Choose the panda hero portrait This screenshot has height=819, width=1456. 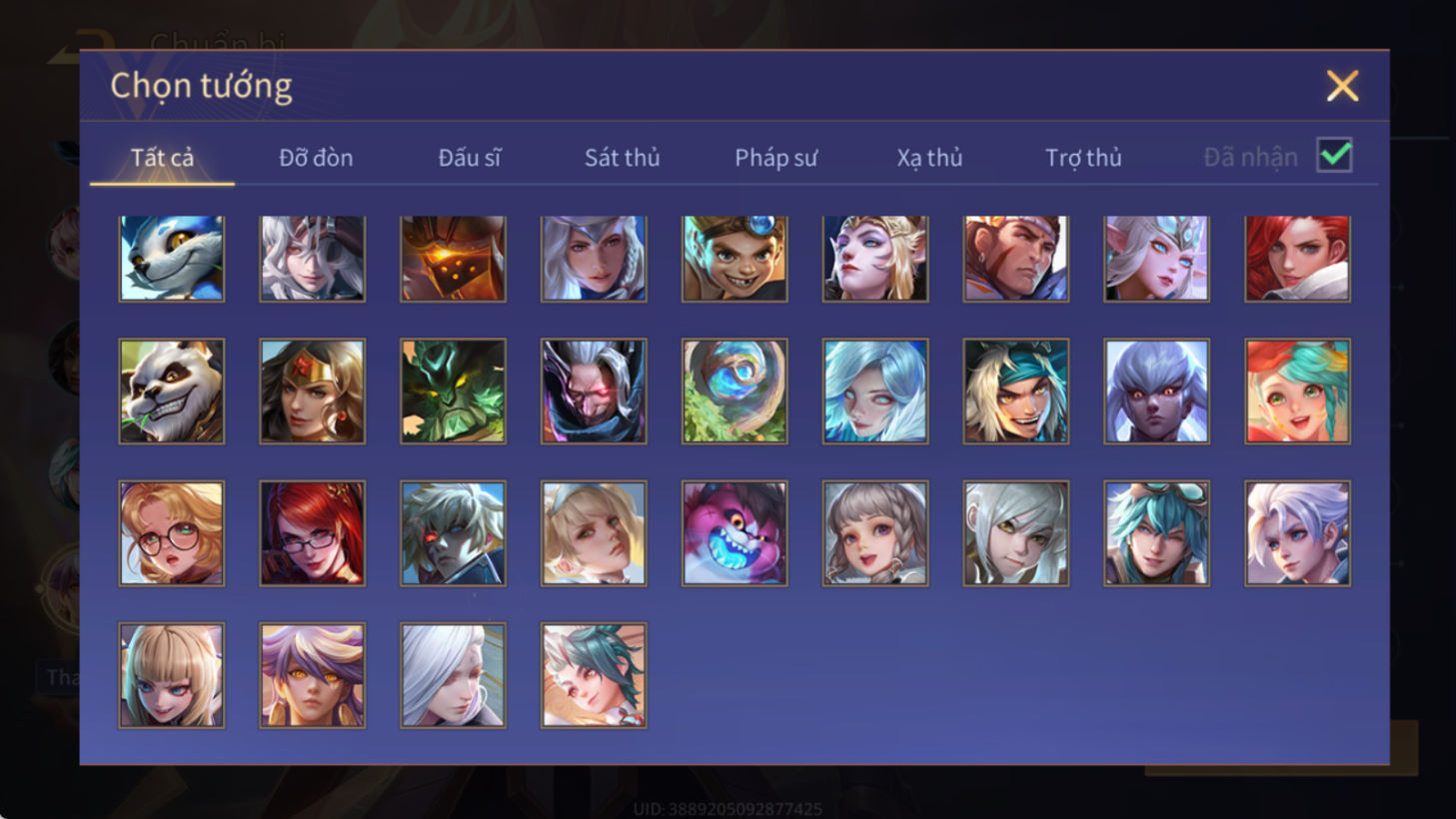(172, 391)
